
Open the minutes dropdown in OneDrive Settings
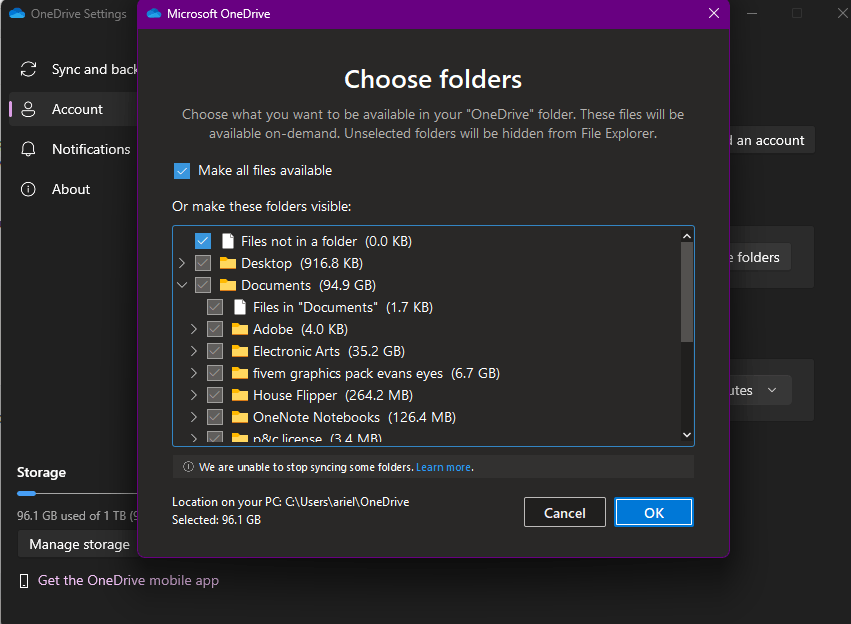click(760, 390)
